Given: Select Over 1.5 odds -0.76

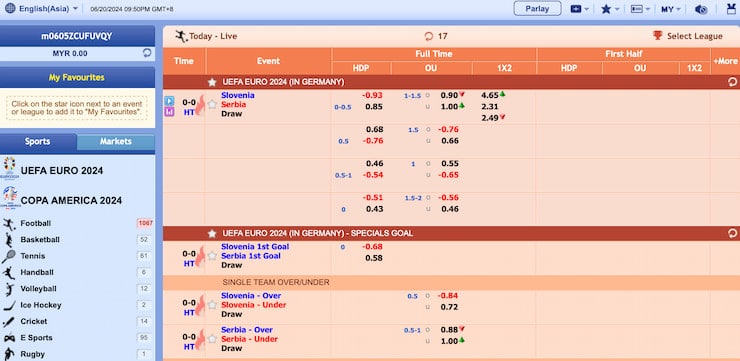Looking at the screenshot, I should click(448, 129).
